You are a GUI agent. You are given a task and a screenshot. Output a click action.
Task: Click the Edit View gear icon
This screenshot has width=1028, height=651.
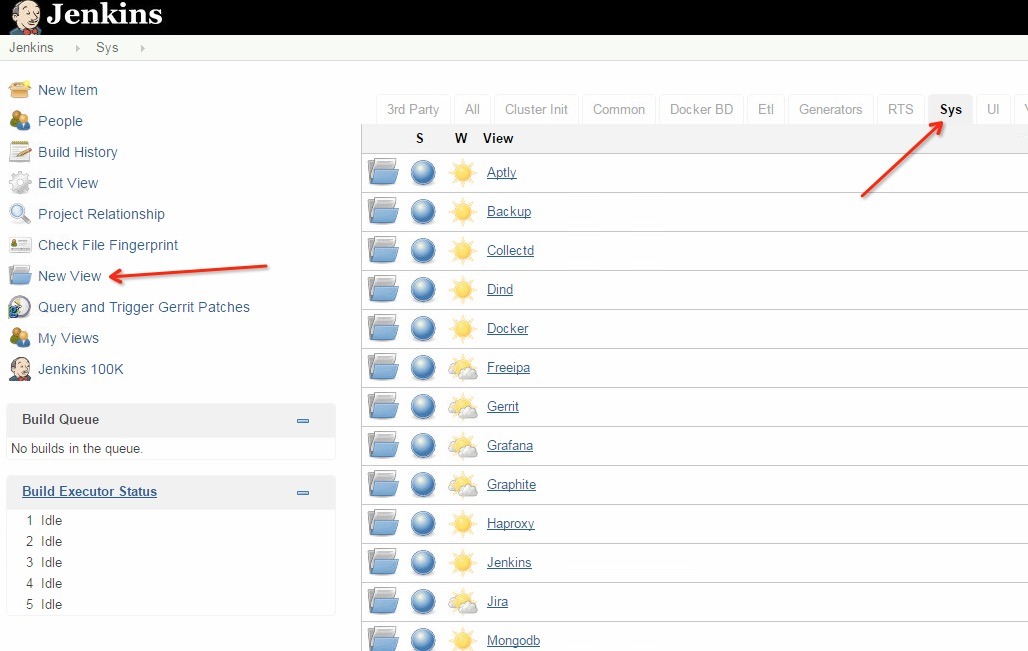coord(20,183)
